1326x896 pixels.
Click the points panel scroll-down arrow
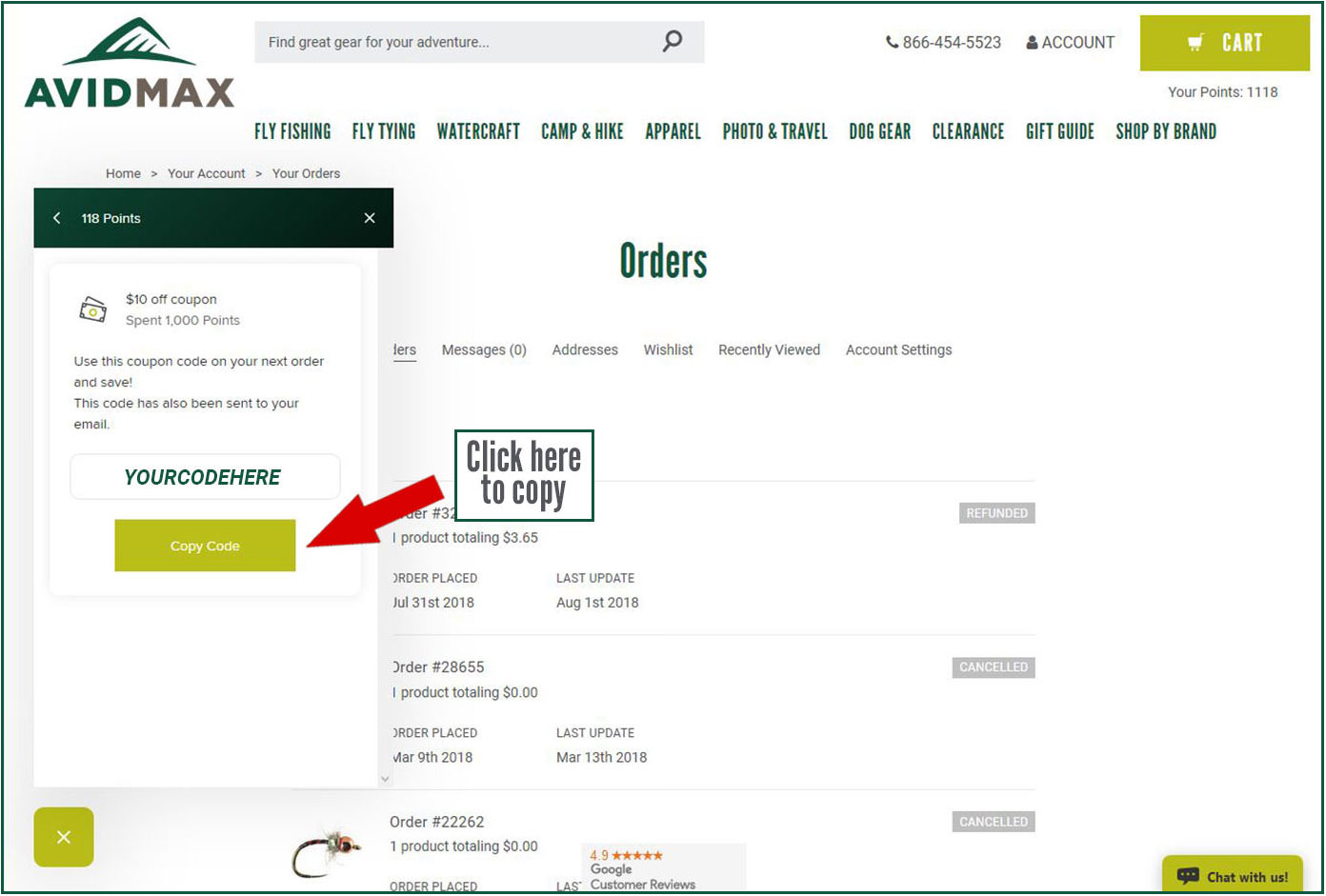385,779
